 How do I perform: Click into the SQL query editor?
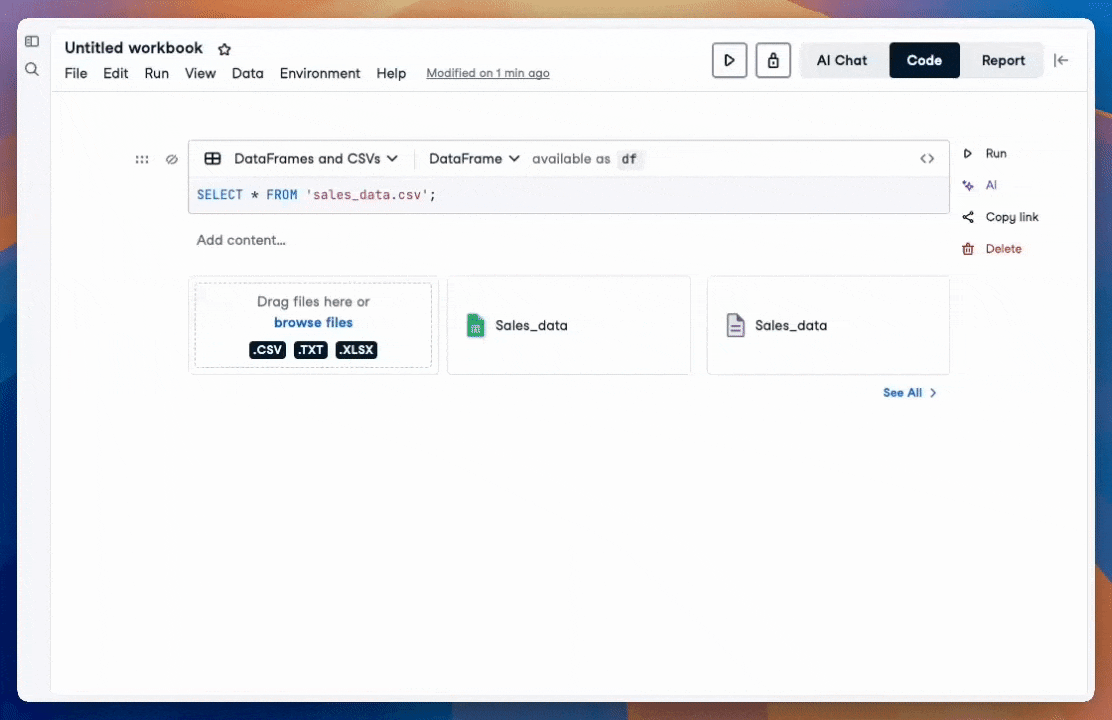569,195
